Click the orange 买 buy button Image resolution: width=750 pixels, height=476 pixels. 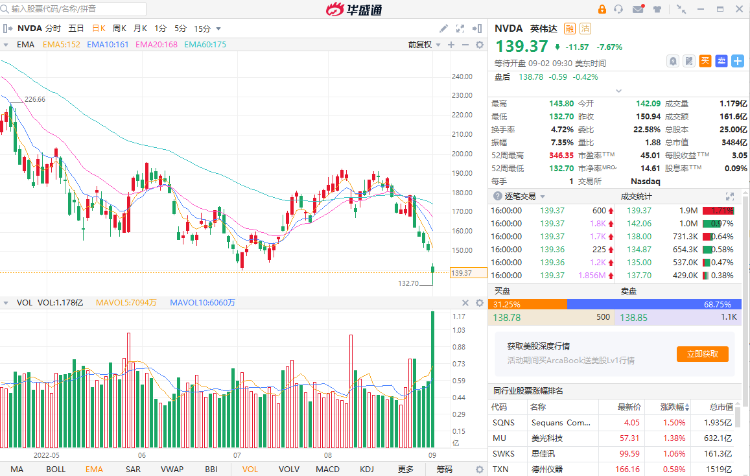(x=705, y=61)
